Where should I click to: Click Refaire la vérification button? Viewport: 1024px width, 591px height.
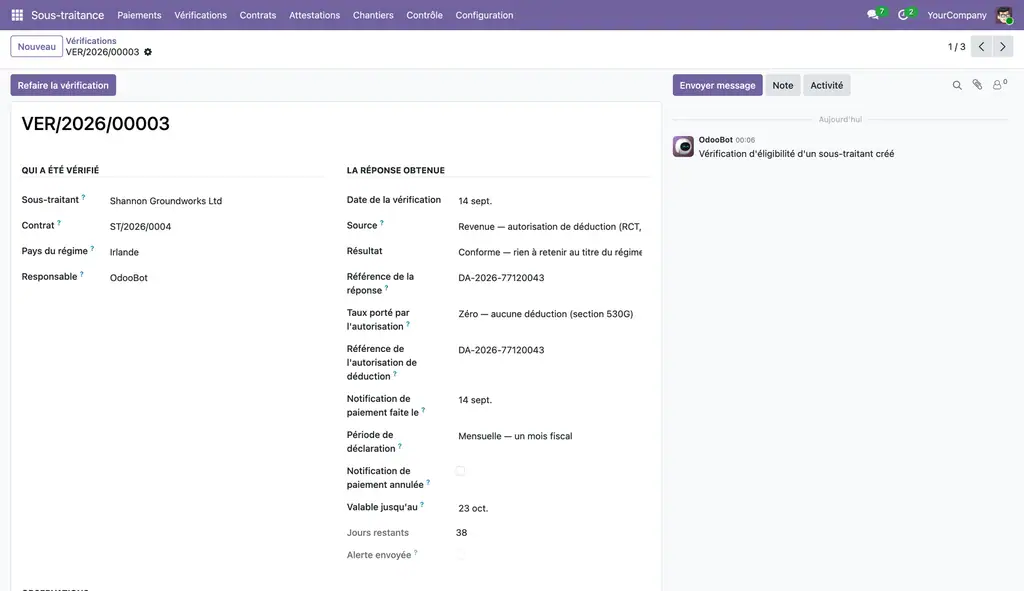pyautogui.click(x=63, y=85)
